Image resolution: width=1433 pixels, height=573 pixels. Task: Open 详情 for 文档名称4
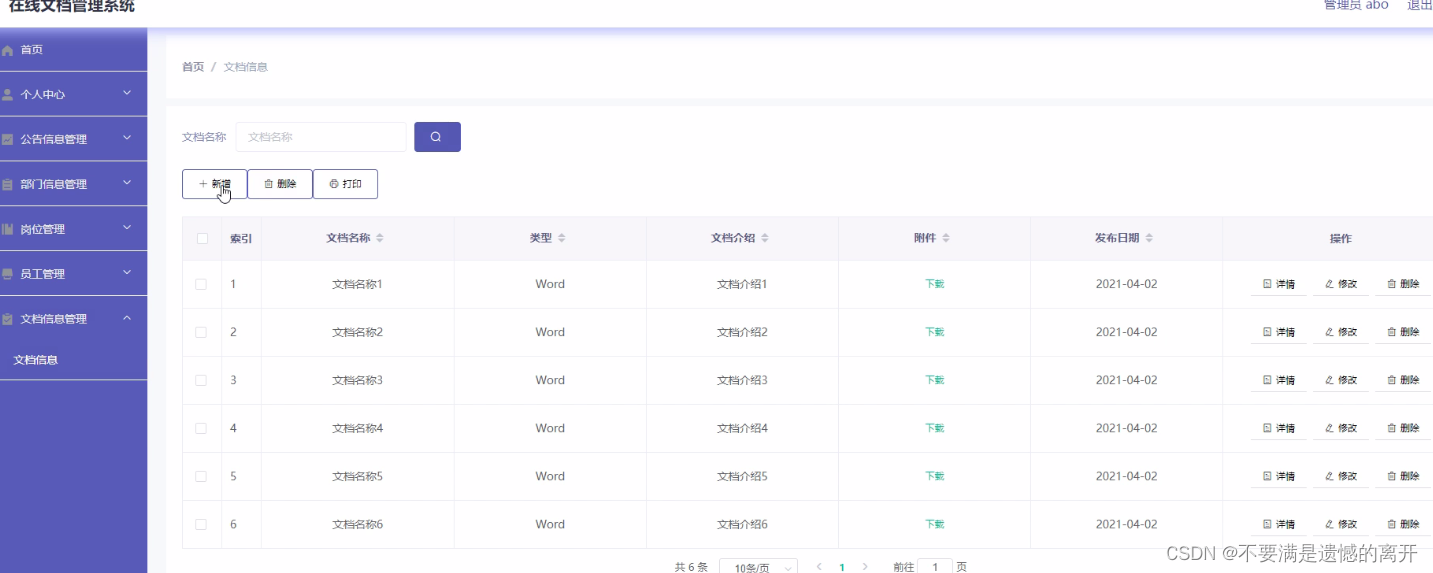(1278, 428)
